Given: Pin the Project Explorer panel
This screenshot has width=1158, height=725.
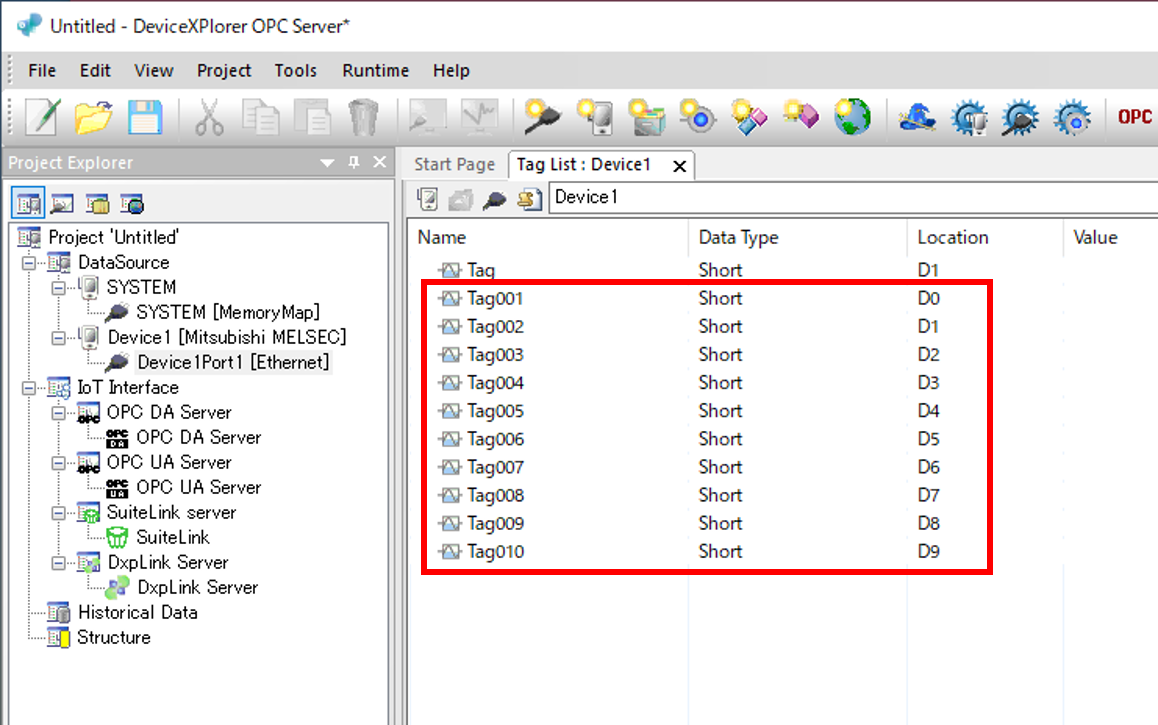Looking at the screenshot, I should [x=353, y=163].
